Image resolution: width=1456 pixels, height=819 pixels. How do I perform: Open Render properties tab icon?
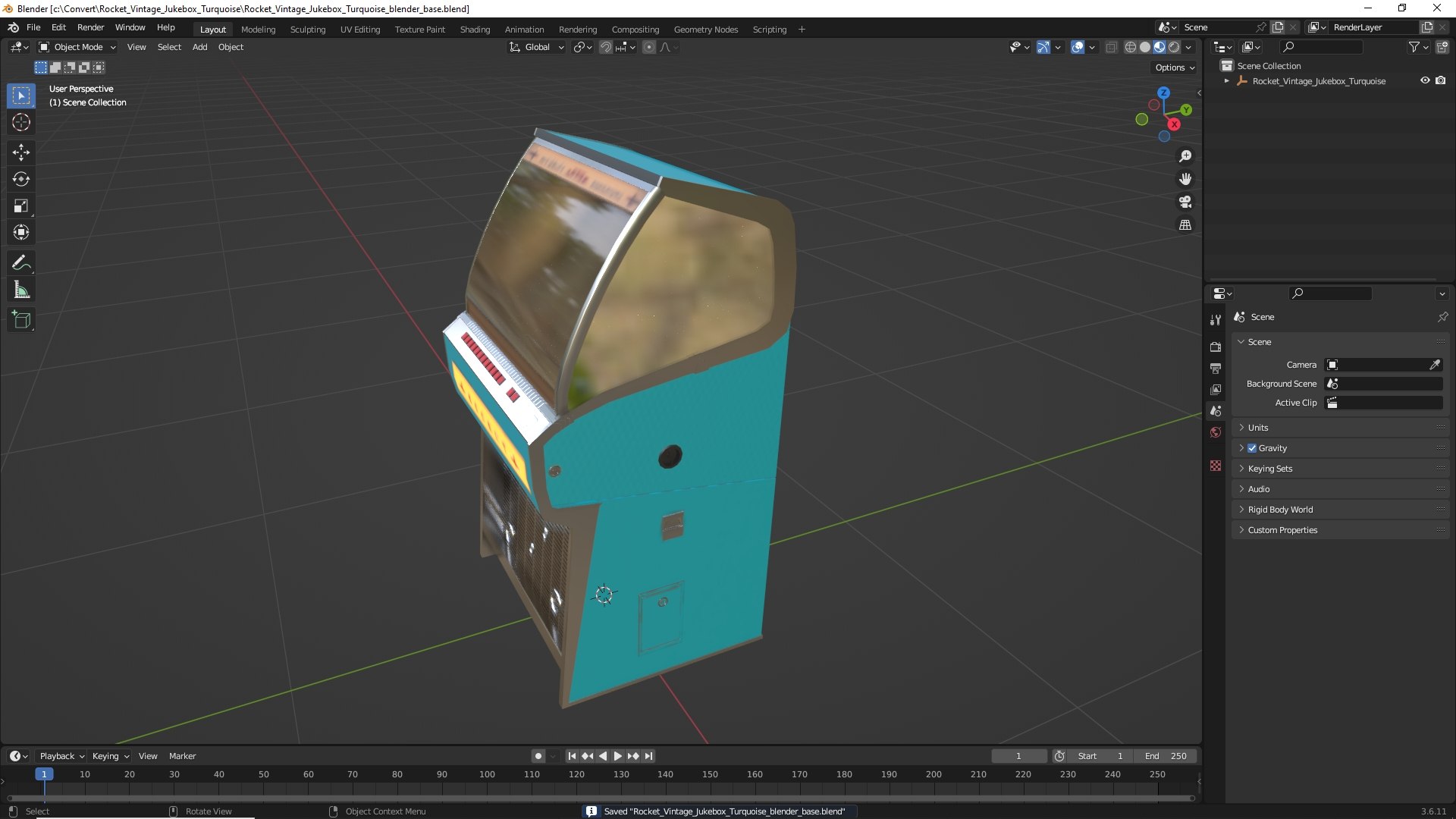pos(1216,347)
